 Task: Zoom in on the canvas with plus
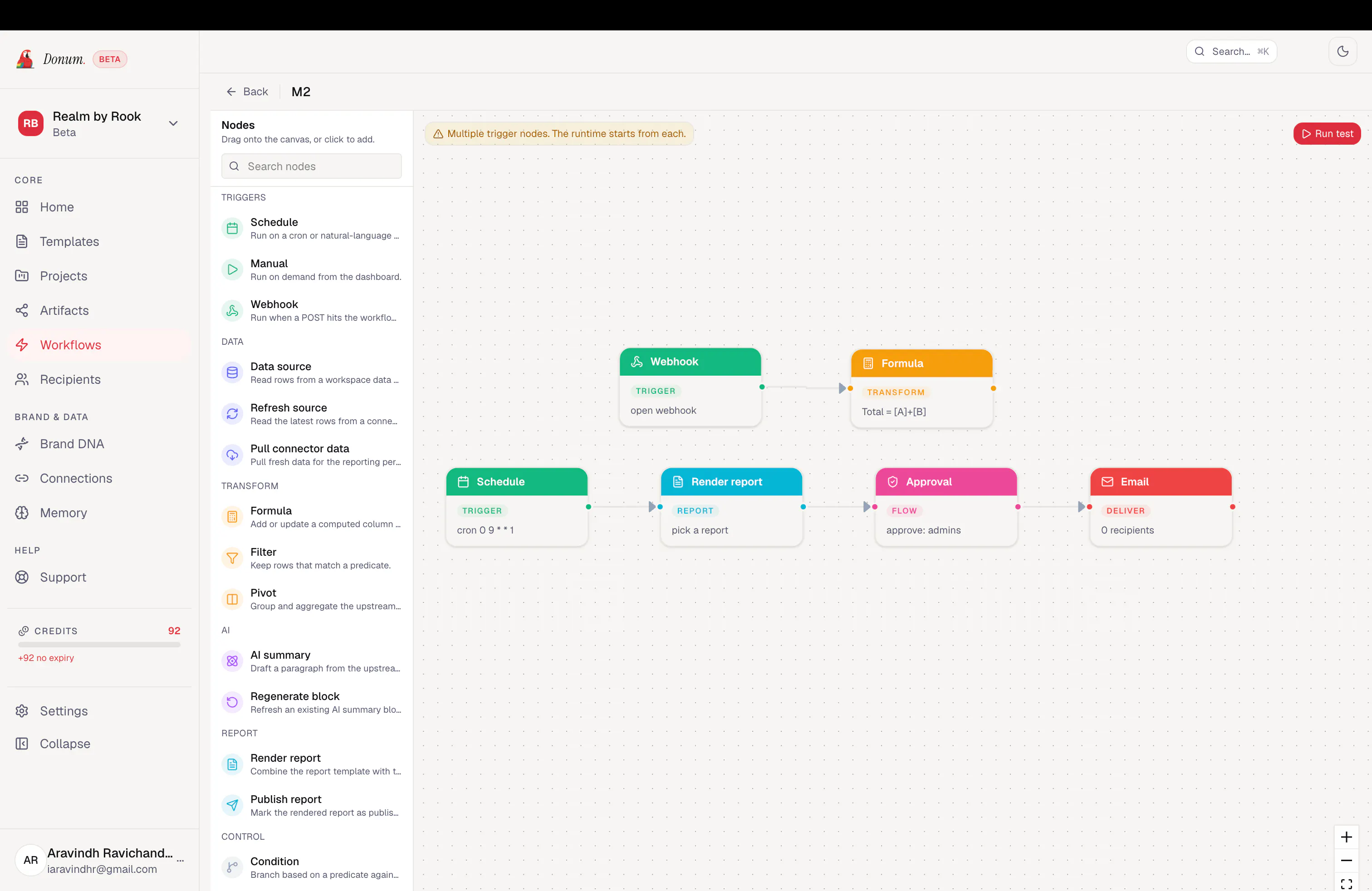tap(1347, 837)
